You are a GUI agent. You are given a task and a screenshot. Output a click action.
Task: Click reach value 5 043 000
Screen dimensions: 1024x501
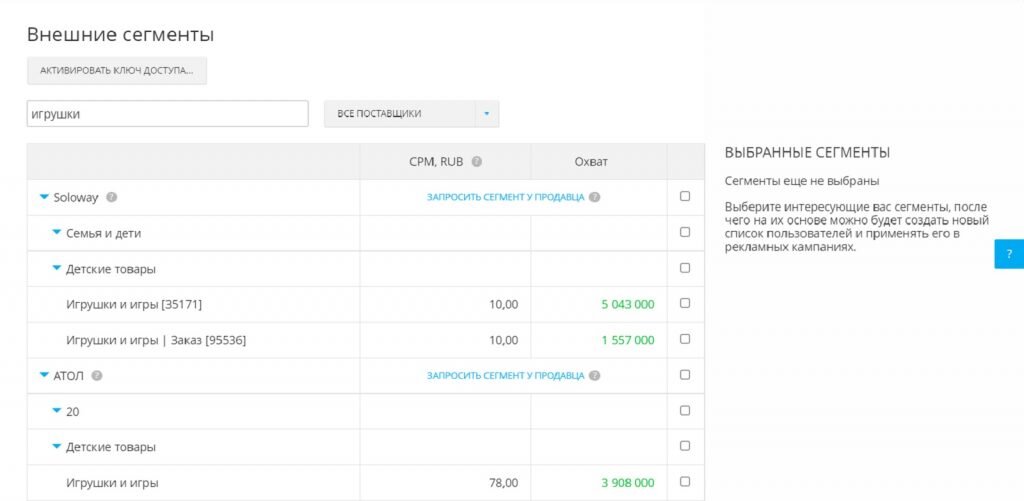coord(628,304)
